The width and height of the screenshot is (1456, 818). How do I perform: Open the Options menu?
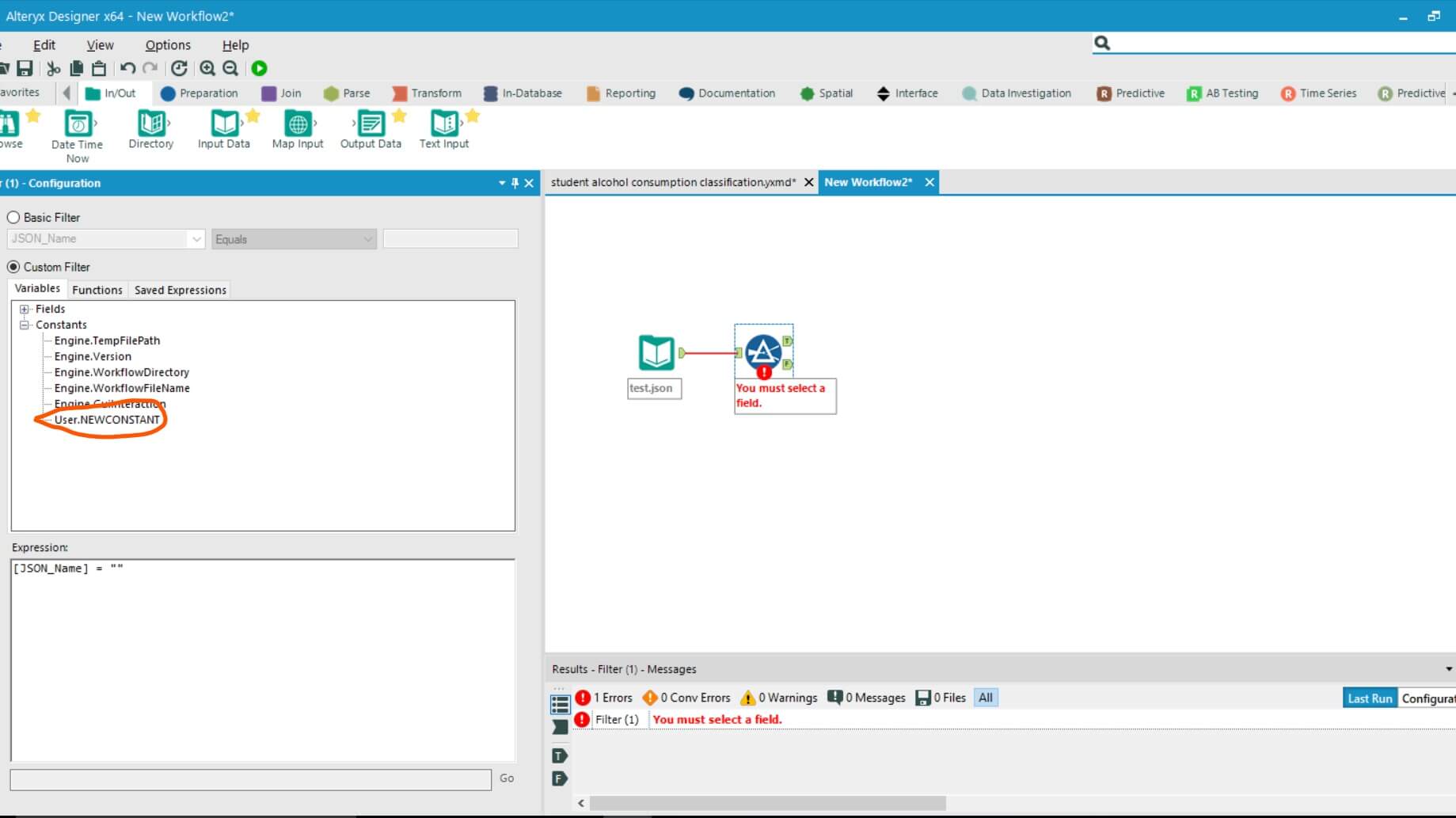[168, 45]
